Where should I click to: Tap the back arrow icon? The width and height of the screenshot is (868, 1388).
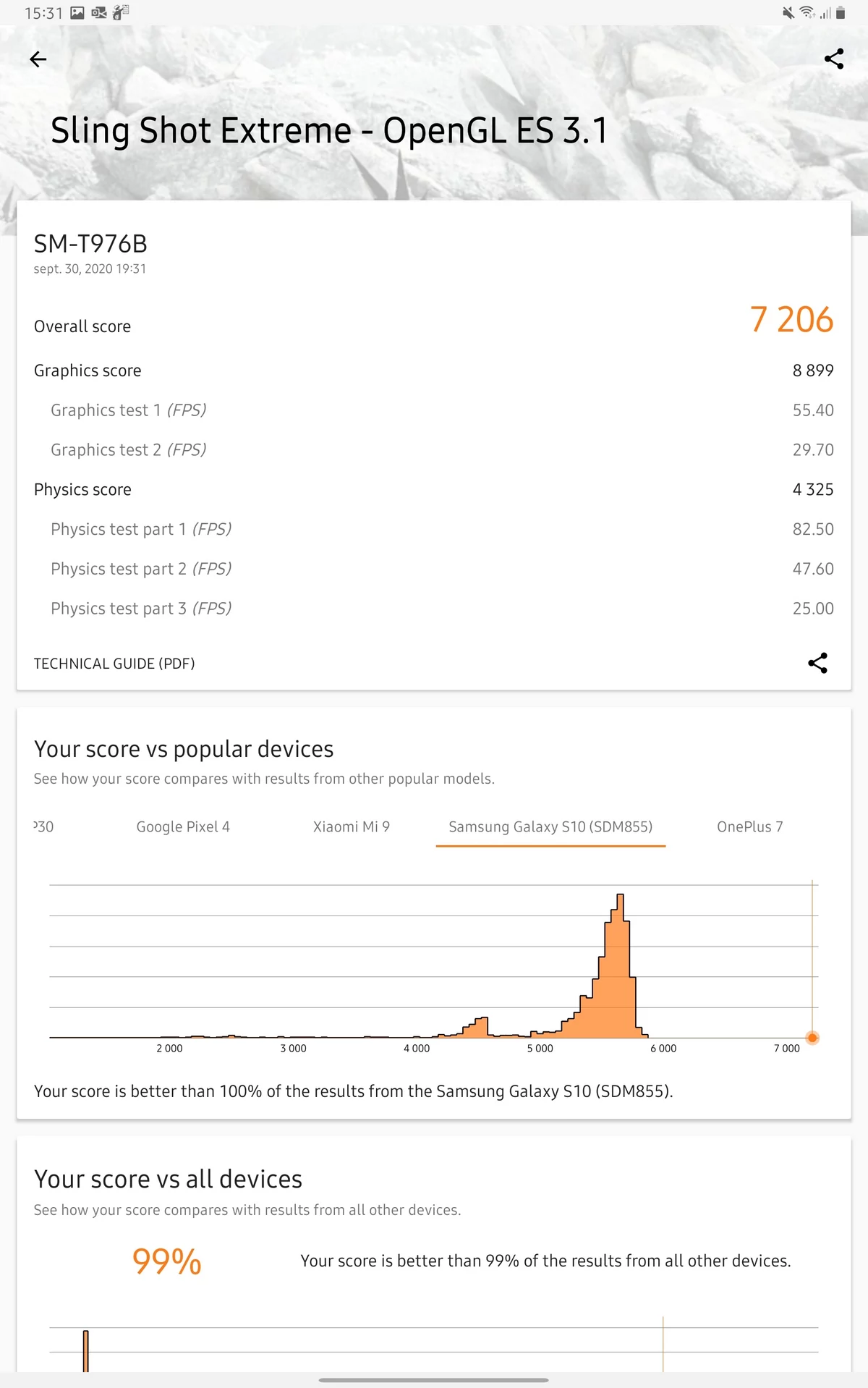tap(38, 59)
